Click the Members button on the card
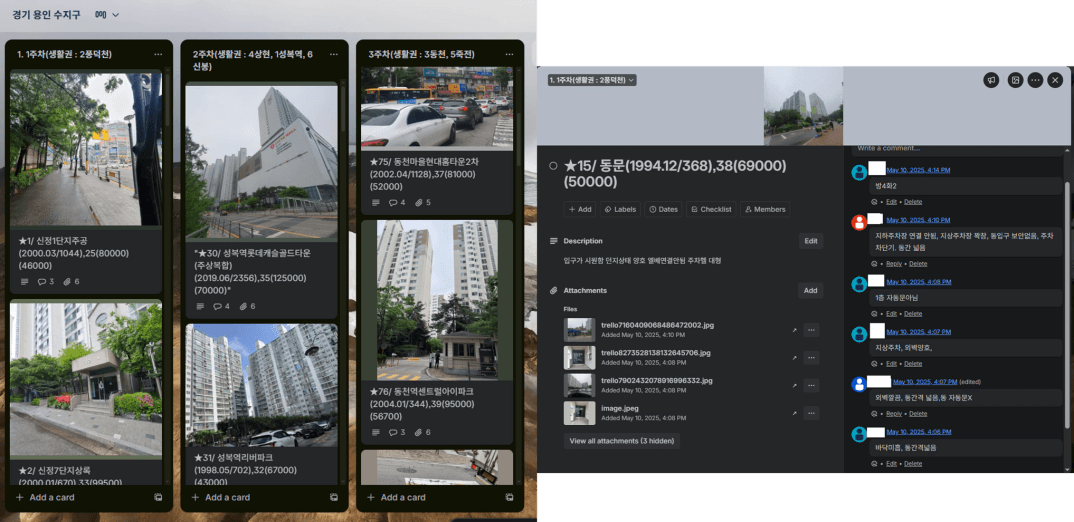1074x522 pixels. click(x=764, y=209)
